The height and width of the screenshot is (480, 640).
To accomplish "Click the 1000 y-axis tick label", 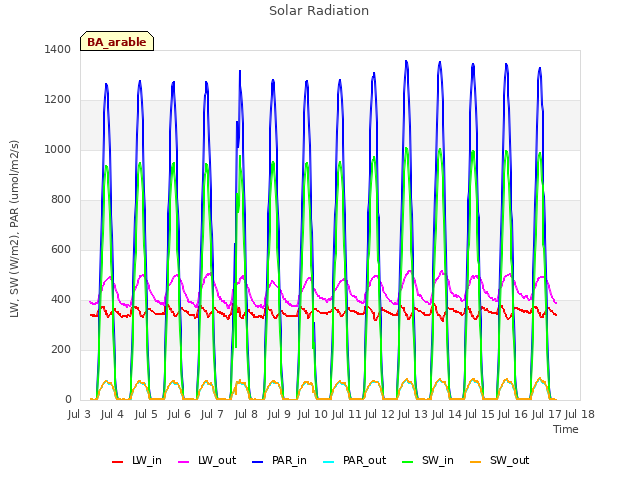I will point(58,149).
